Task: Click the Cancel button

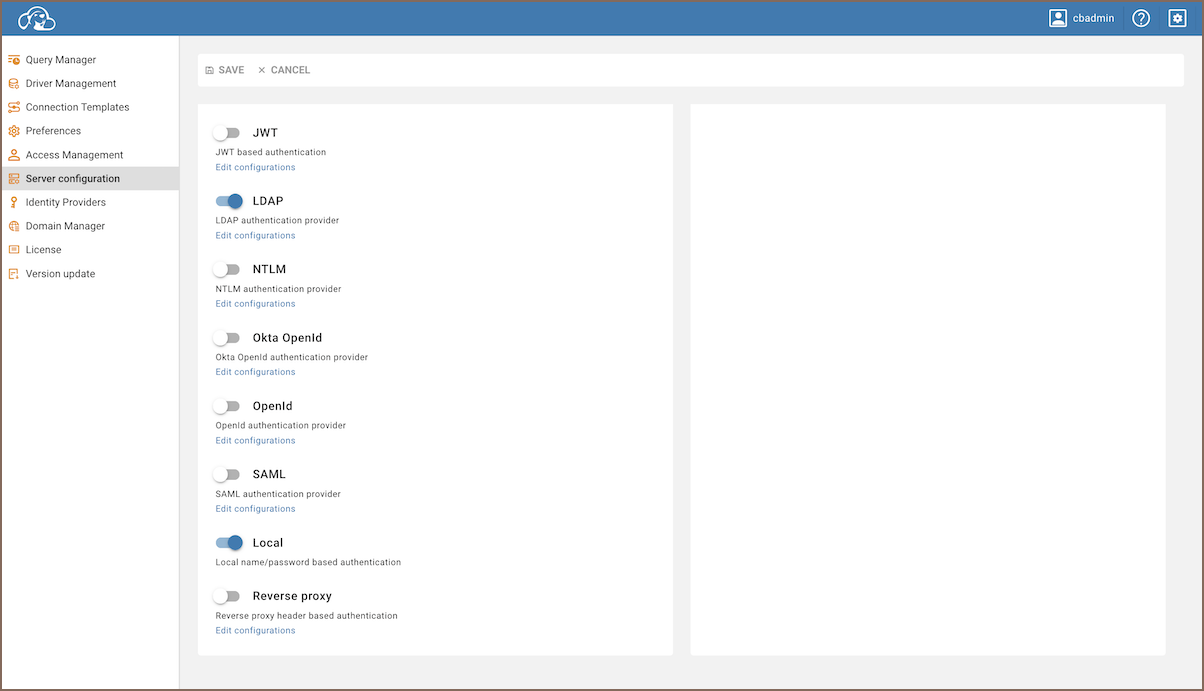Action: click(x=284, y=70)
